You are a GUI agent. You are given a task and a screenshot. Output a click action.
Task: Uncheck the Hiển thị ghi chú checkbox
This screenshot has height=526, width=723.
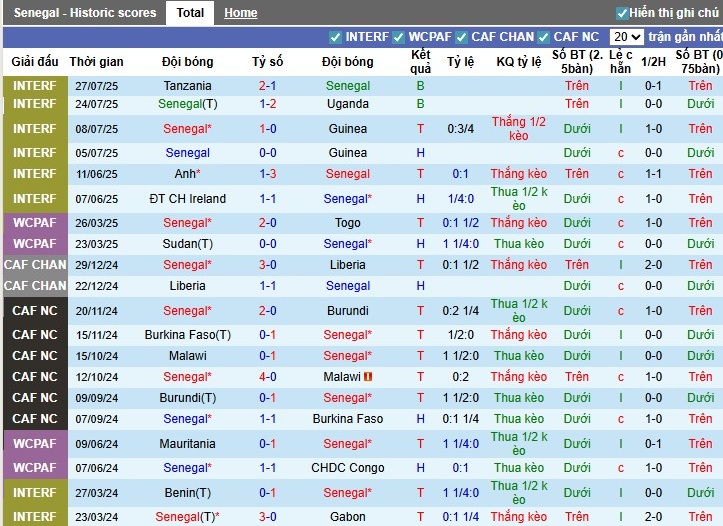click(x=622, y=13)
